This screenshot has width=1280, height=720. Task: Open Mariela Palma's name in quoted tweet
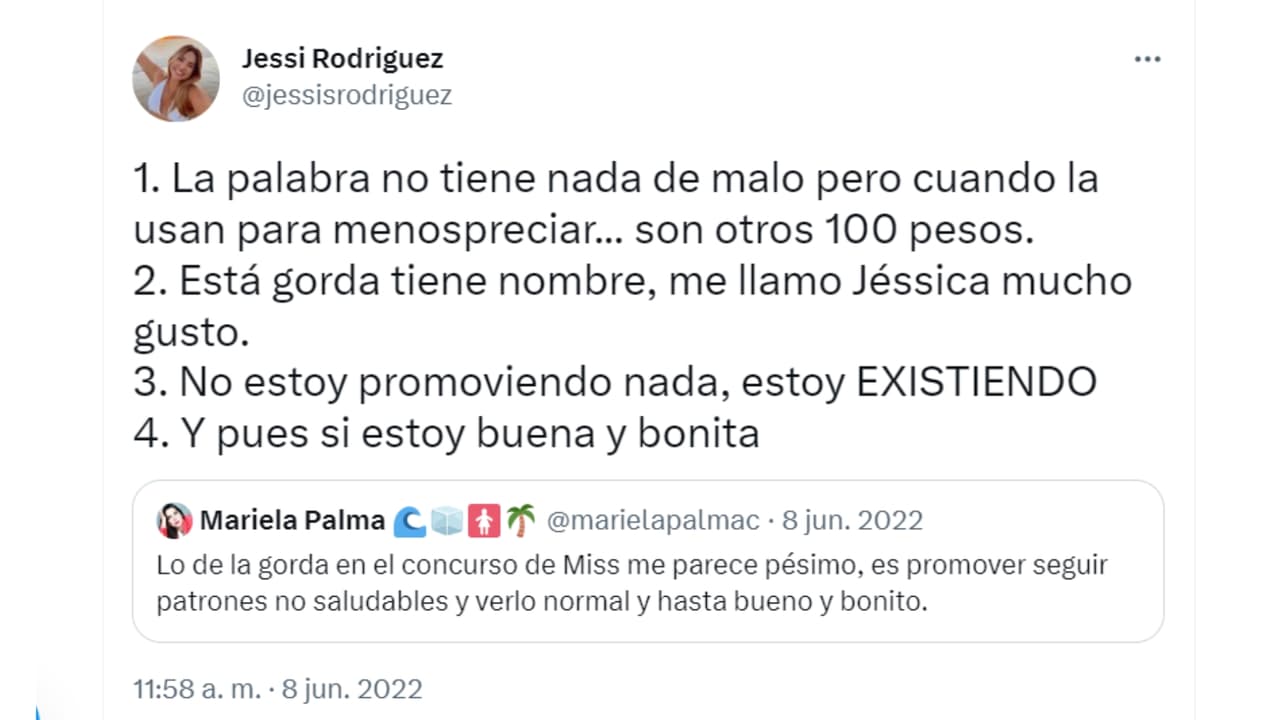pyautogui.click(x=292, y=521)
